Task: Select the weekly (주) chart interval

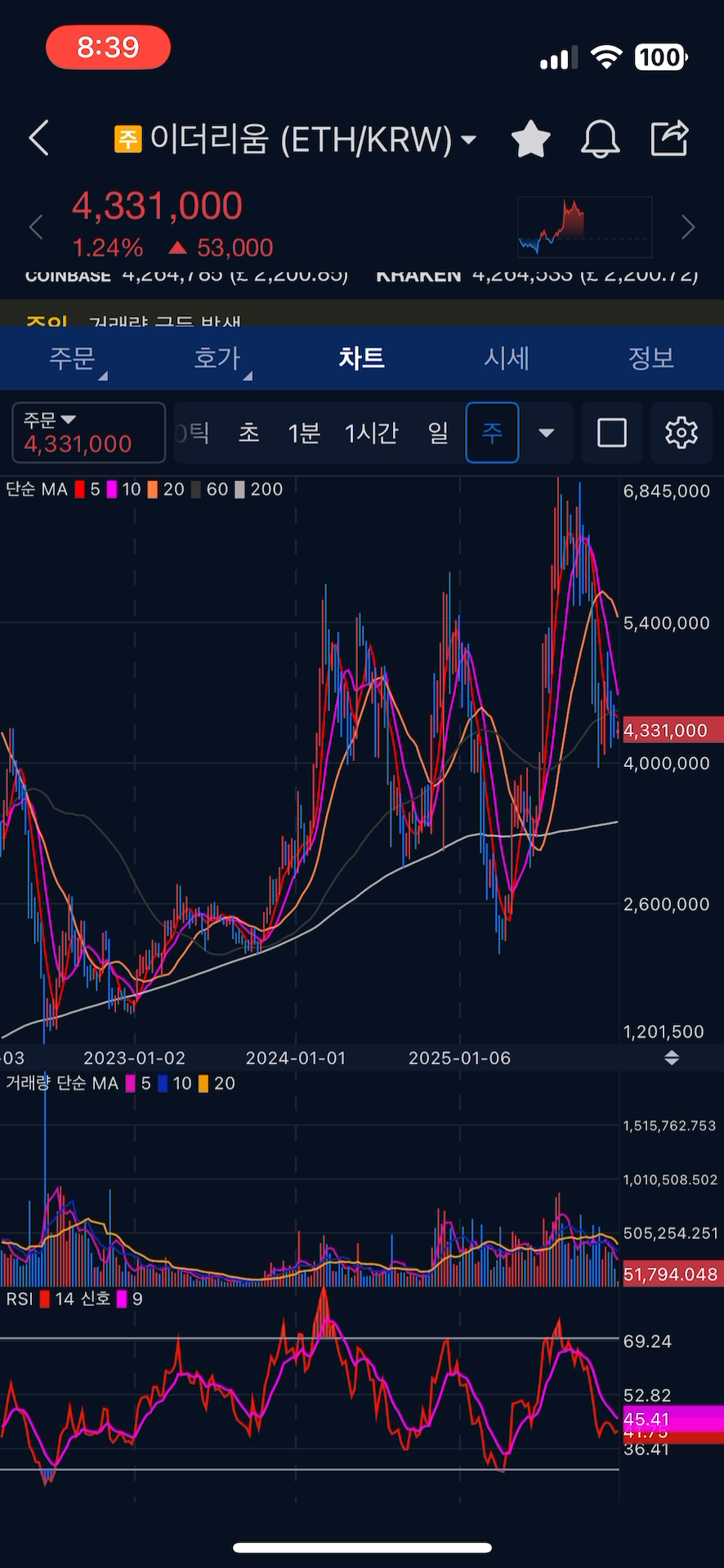Action: [x=492, y=433]
